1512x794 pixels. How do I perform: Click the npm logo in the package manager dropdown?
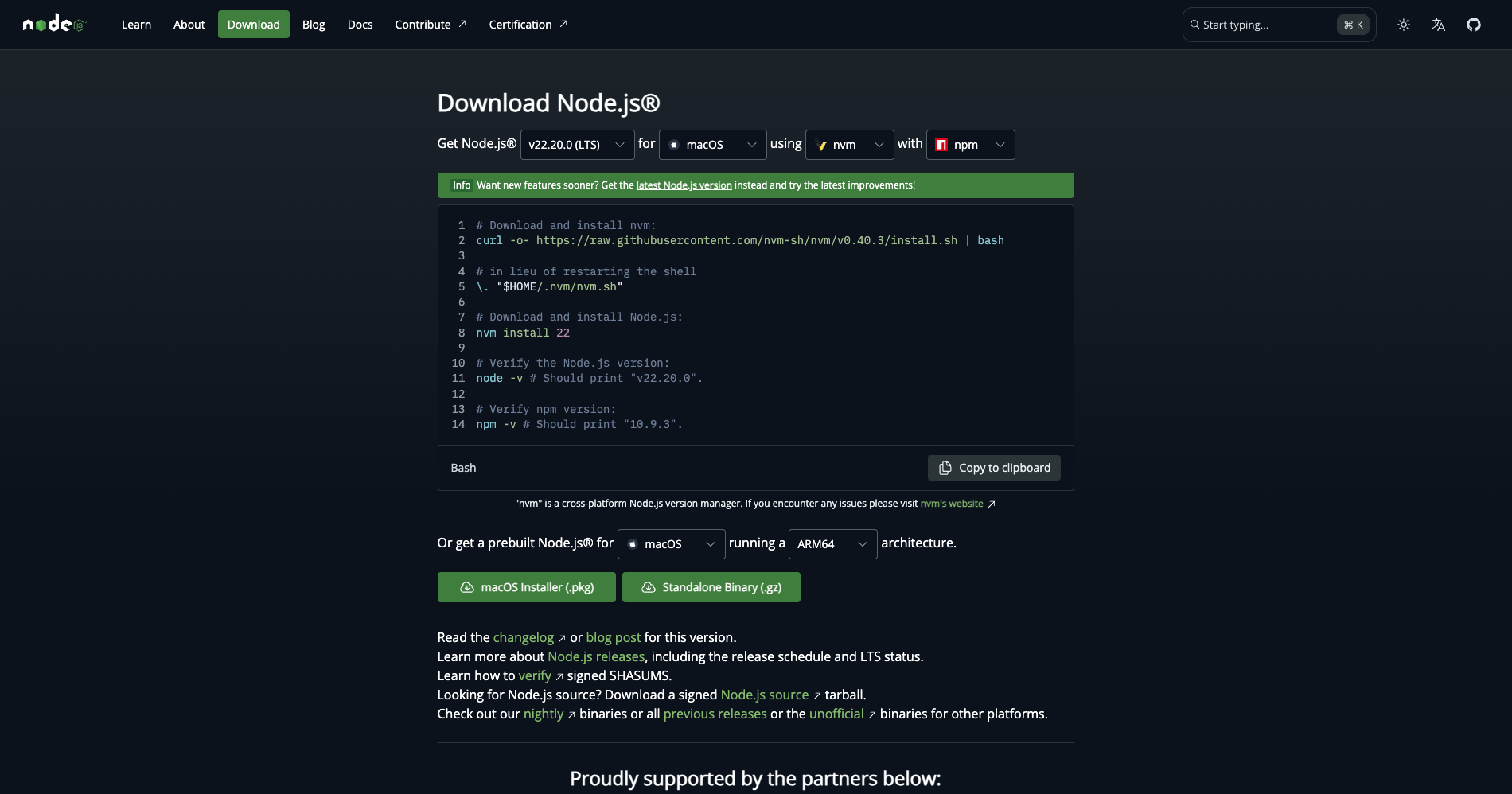click(940, 145)
